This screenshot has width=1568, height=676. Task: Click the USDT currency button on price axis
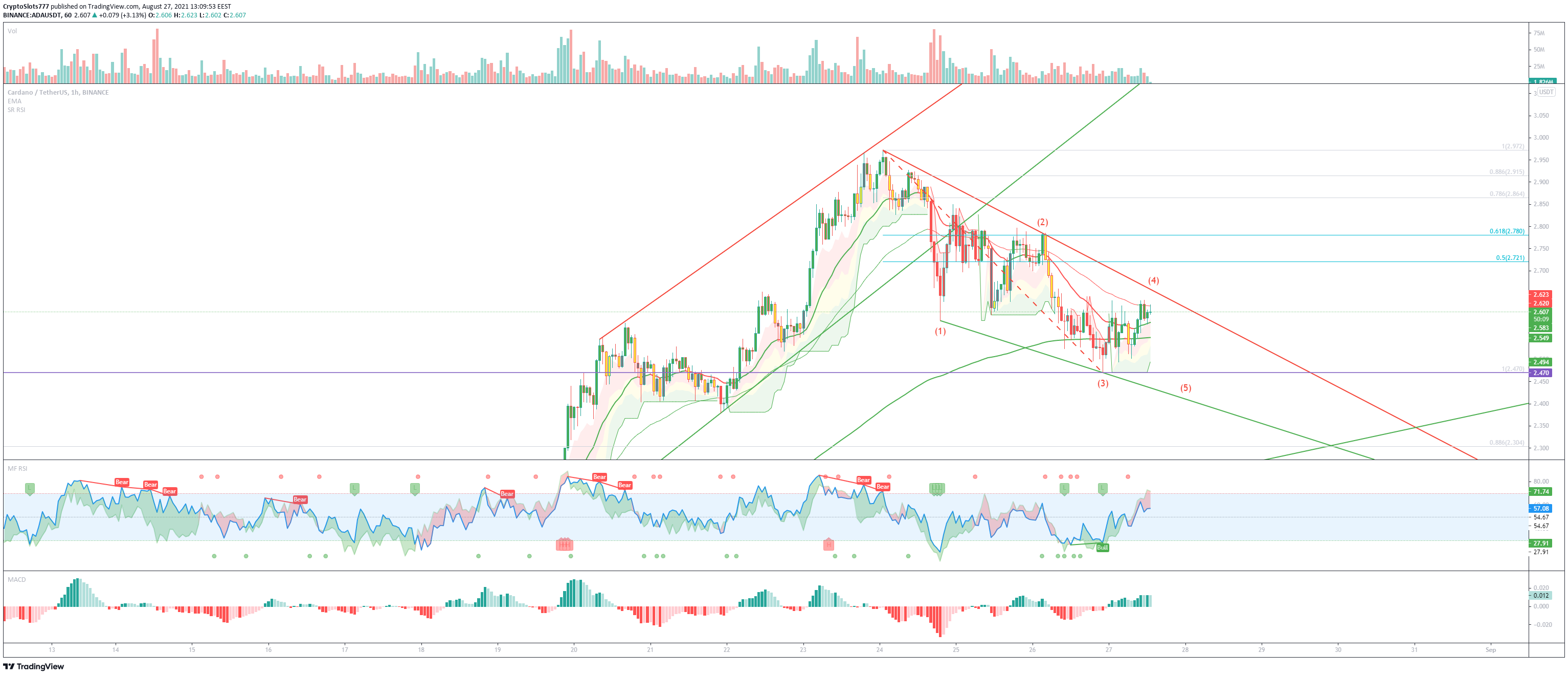(1547, 92)
